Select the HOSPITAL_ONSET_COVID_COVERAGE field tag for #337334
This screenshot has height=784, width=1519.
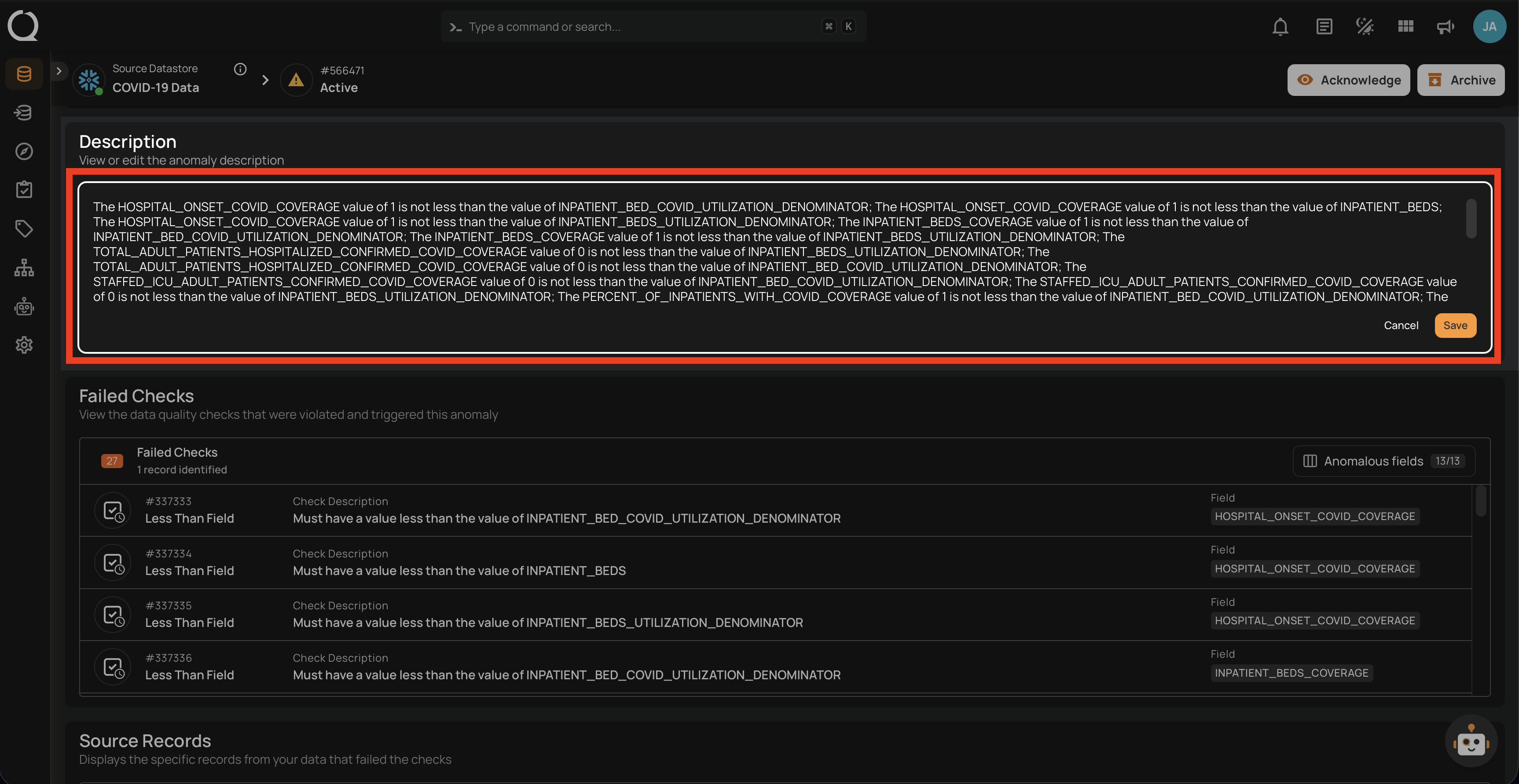click(x=1315, y=569)
